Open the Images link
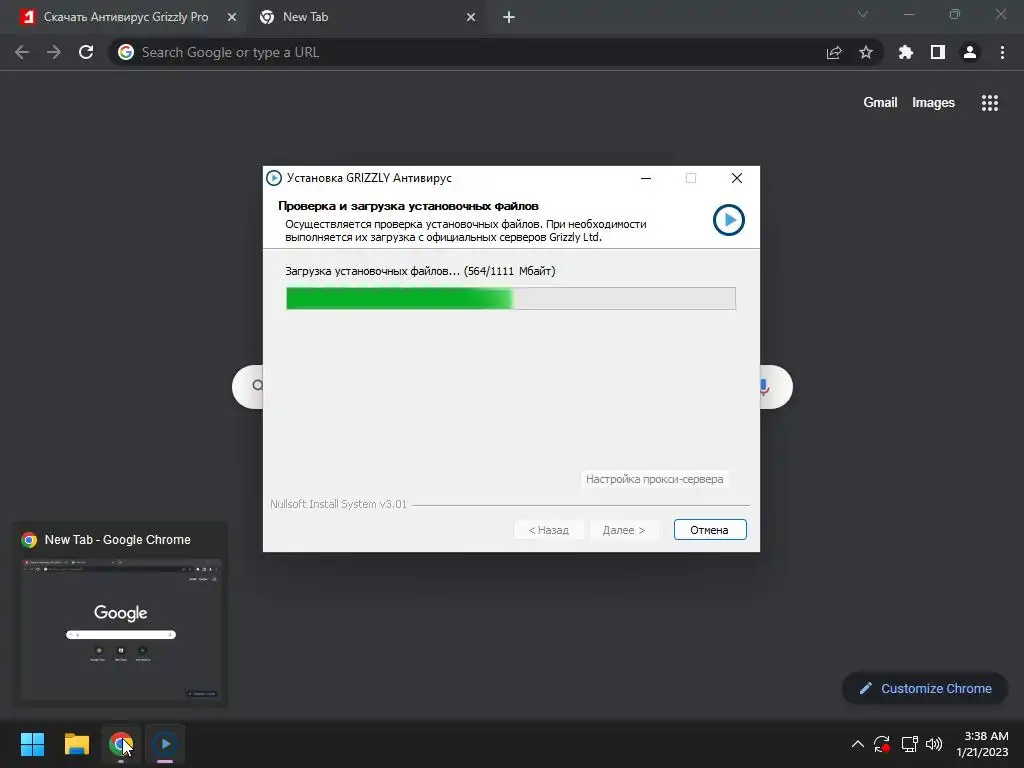 pos(933,103)
